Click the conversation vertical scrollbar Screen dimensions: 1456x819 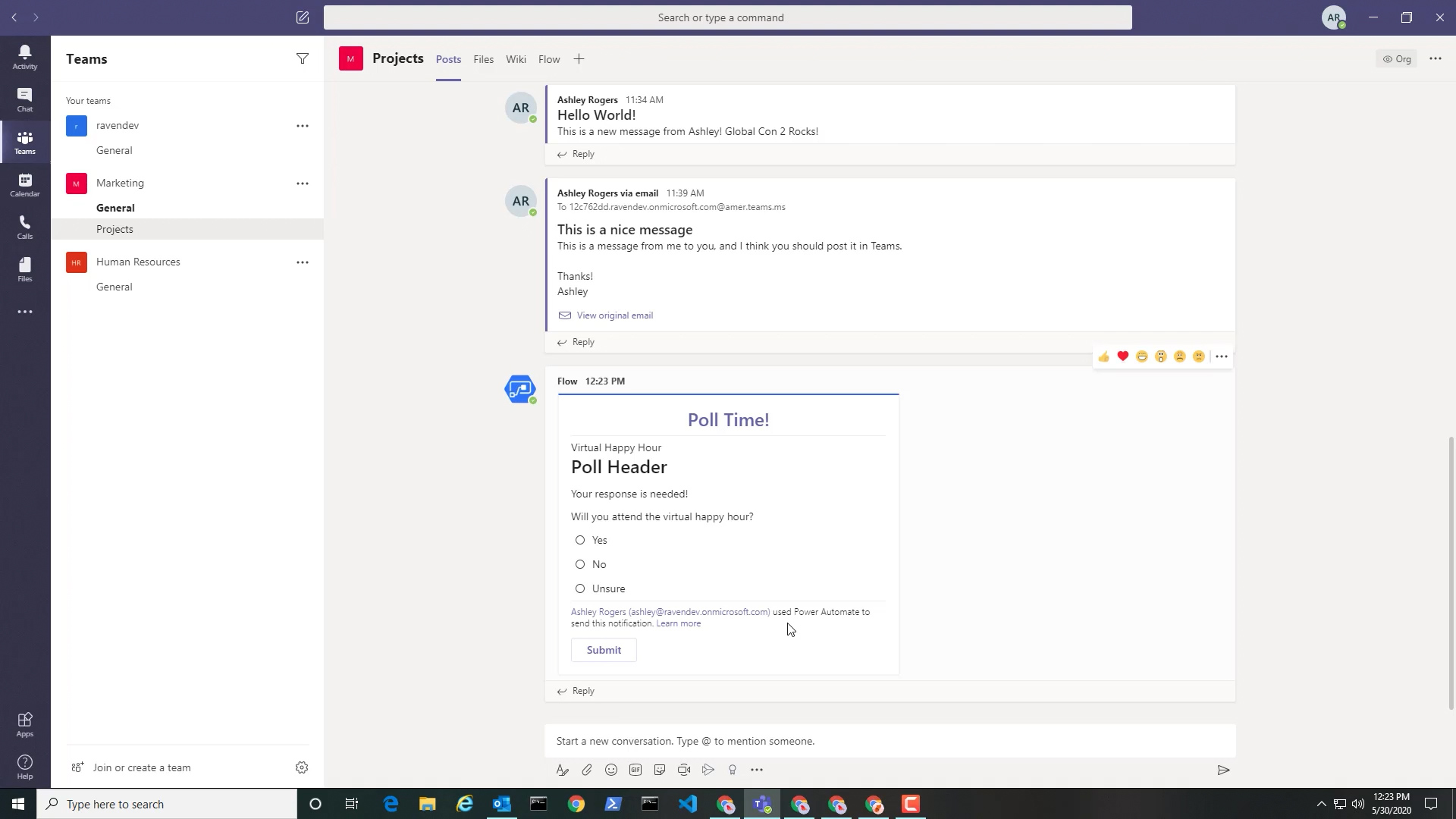click(x=1451, y=573)
